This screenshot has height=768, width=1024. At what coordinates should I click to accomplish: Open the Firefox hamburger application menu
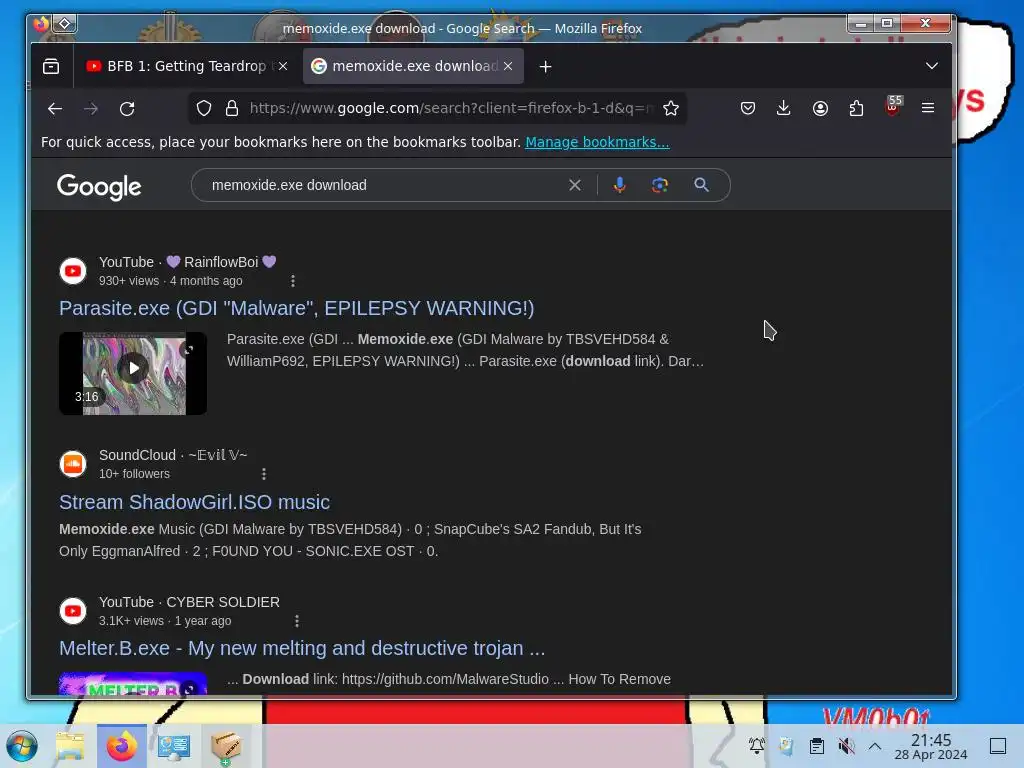pos(928,108)
